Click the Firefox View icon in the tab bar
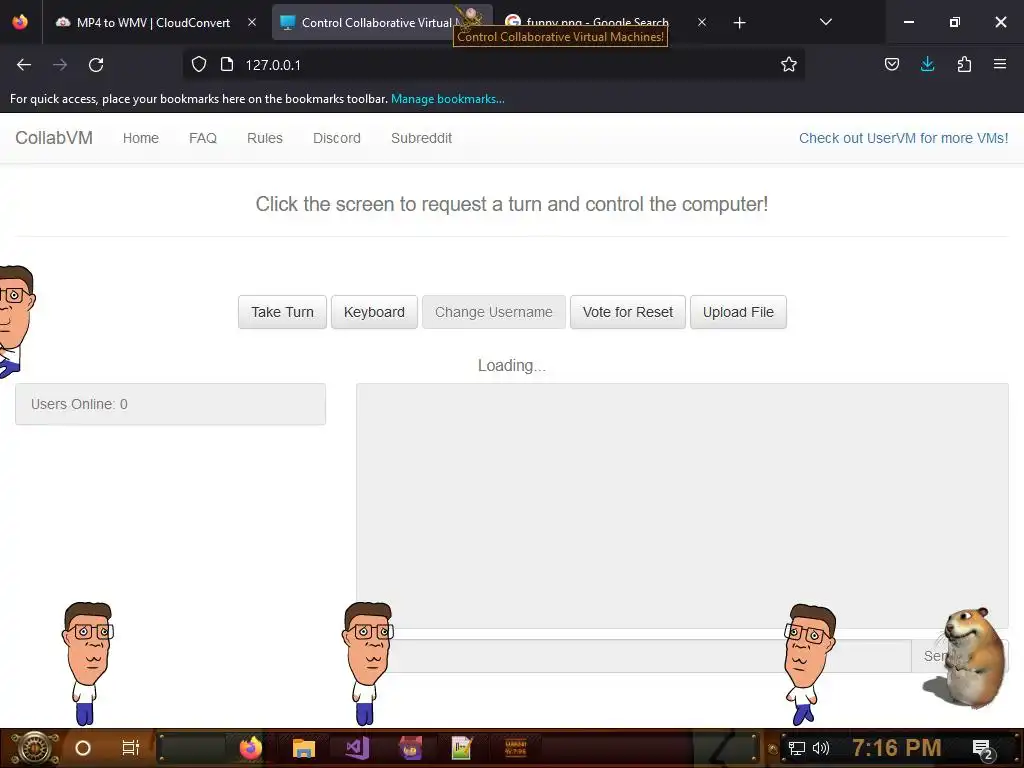Viewport: 1024px width, 768px height. [x=20, y=22]
